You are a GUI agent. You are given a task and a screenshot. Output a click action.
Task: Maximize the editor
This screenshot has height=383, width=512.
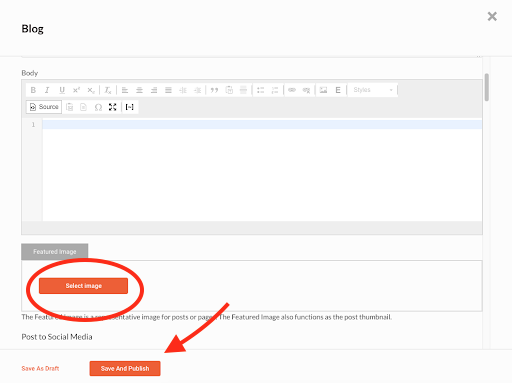click(112, 107)
